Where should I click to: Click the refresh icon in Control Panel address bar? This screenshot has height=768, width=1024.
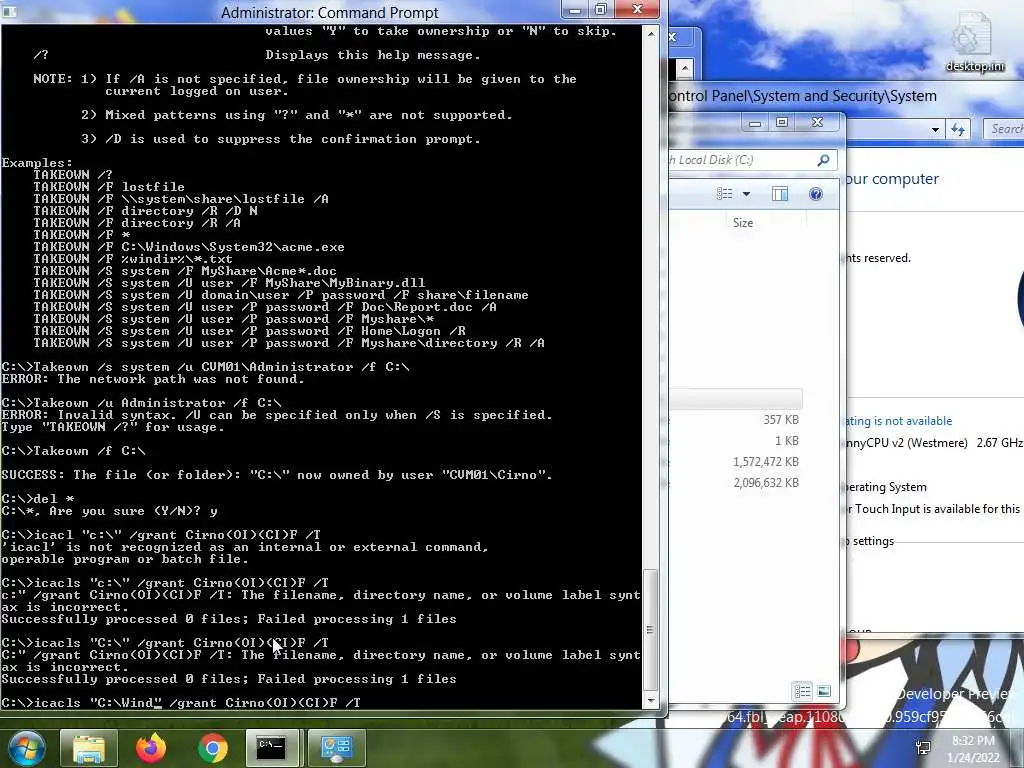958,129
